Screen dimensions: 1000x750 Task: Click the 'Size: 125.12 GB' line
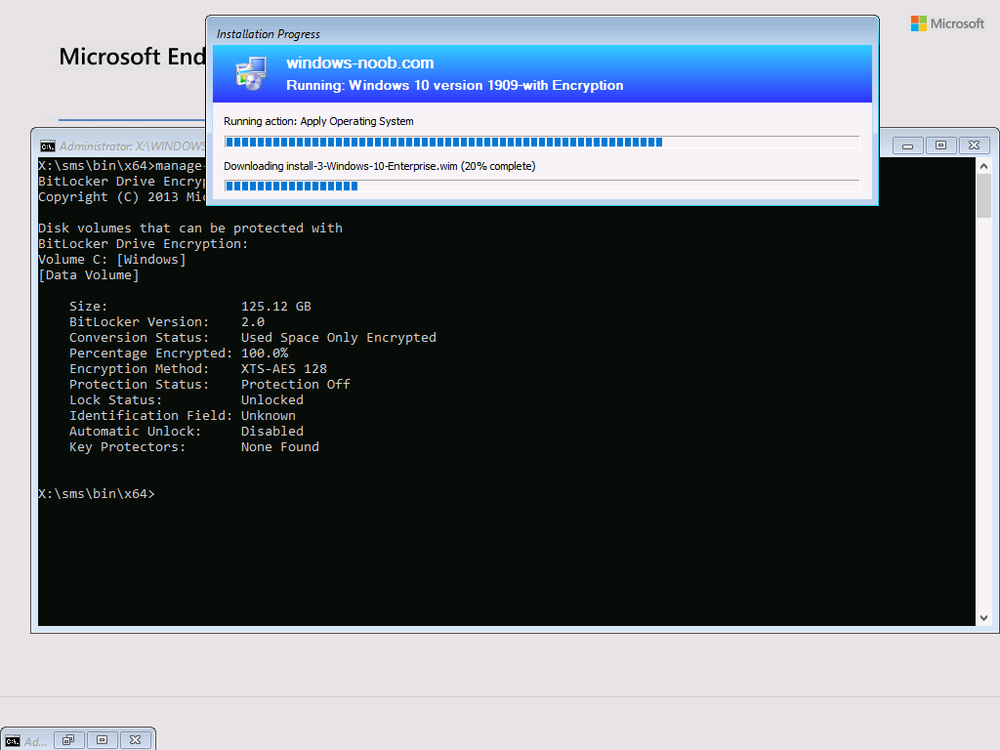pyautogui.click(x=190, y=306)
